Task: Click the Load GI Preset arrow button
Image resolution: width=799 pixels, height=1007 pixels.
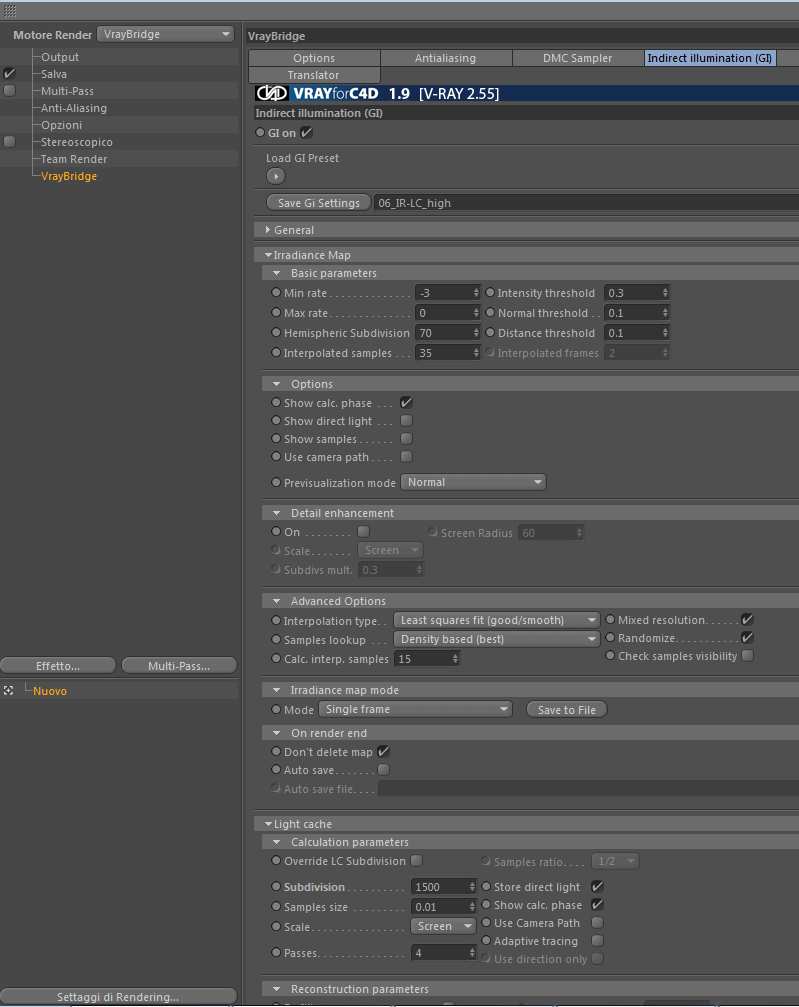Action: (x=276, y=176)
